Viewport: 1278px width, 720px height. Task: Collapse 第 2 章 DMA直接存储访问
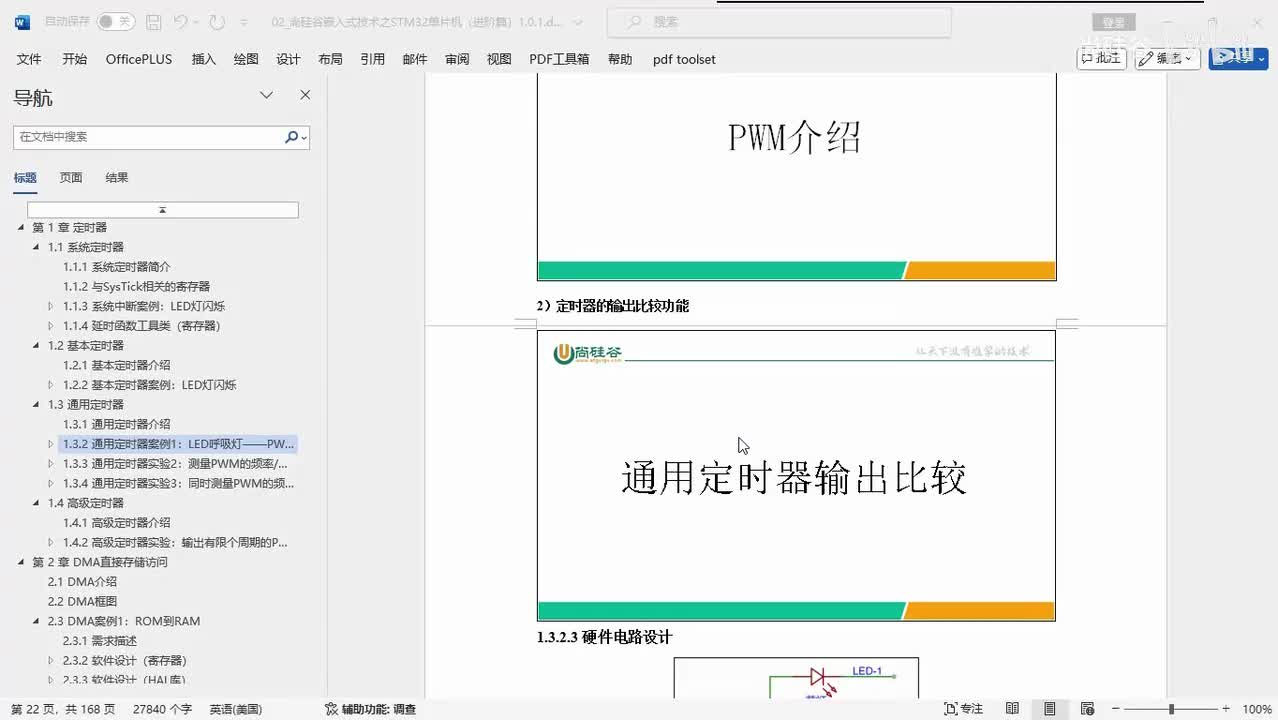click(x=21, y=562)
